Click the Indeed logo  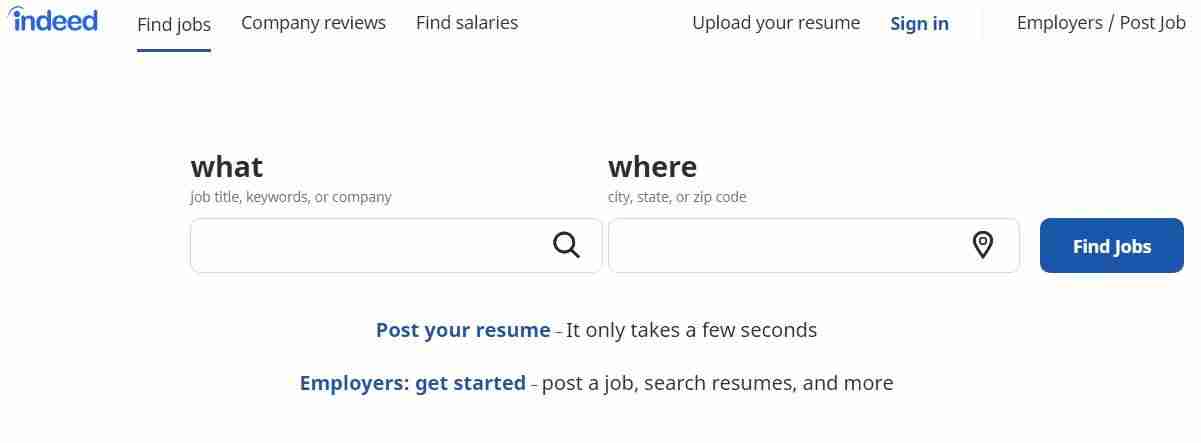pos(54,20)
